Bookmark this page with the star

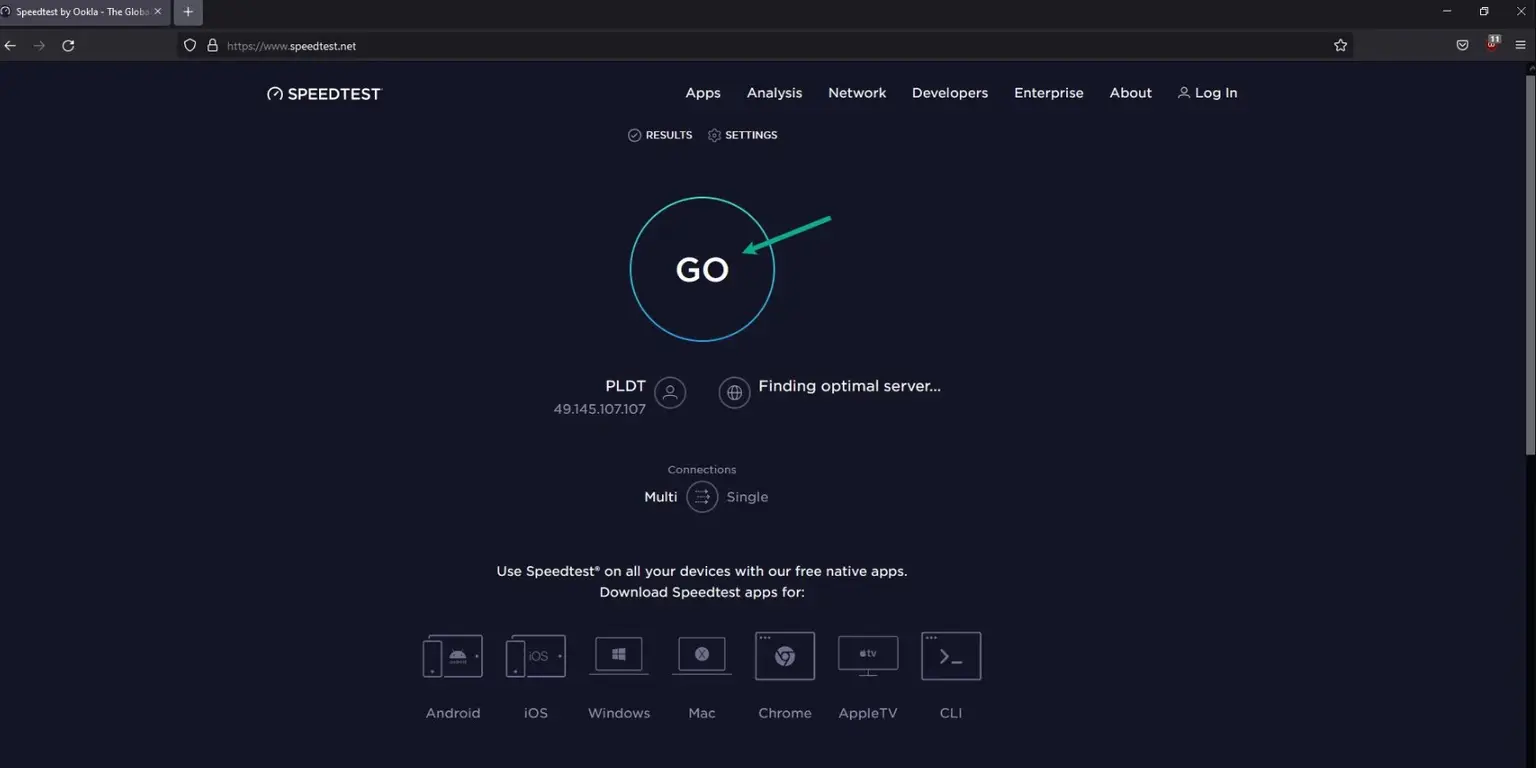click(1340, 46)
